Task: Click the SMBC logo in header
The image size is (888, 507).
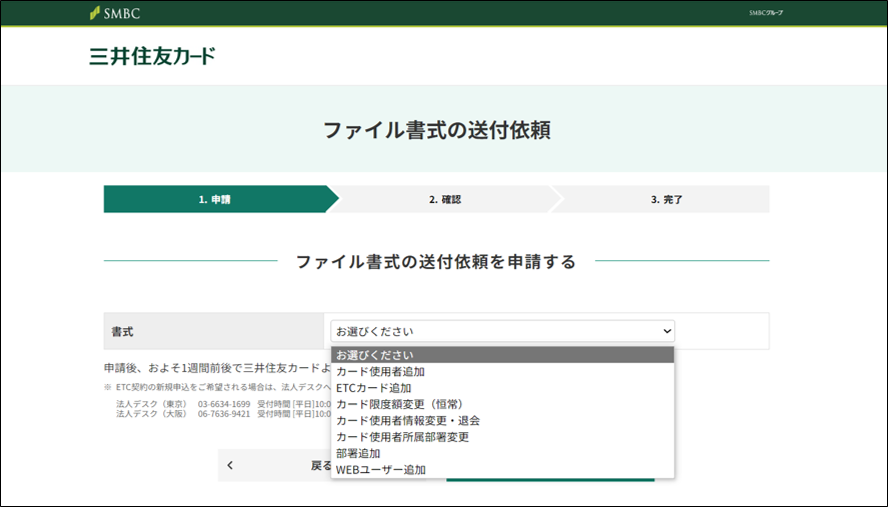Action: pyautogui.click(x=115, y=13)
